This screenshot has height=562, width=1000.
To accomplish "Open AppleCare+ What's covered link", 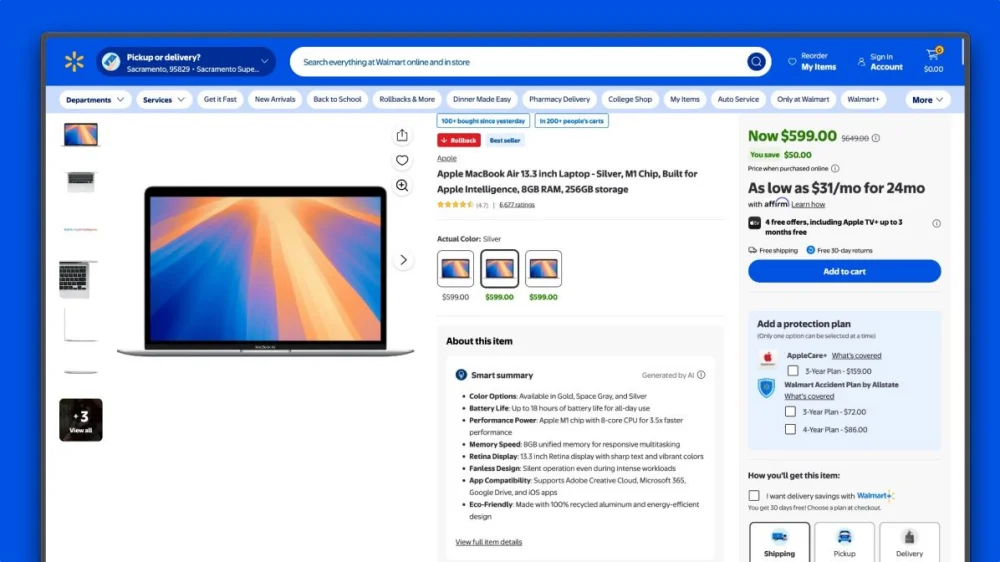I will coord(856,355).
